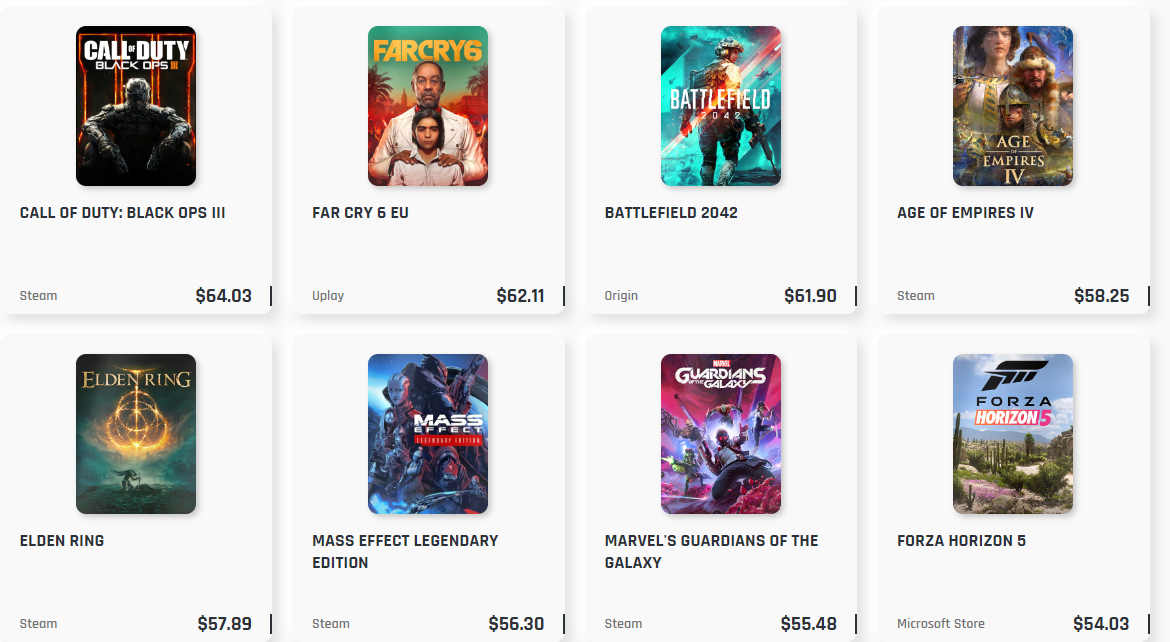Select Mass Effect Legendary Edition cover art

[428, 434]
